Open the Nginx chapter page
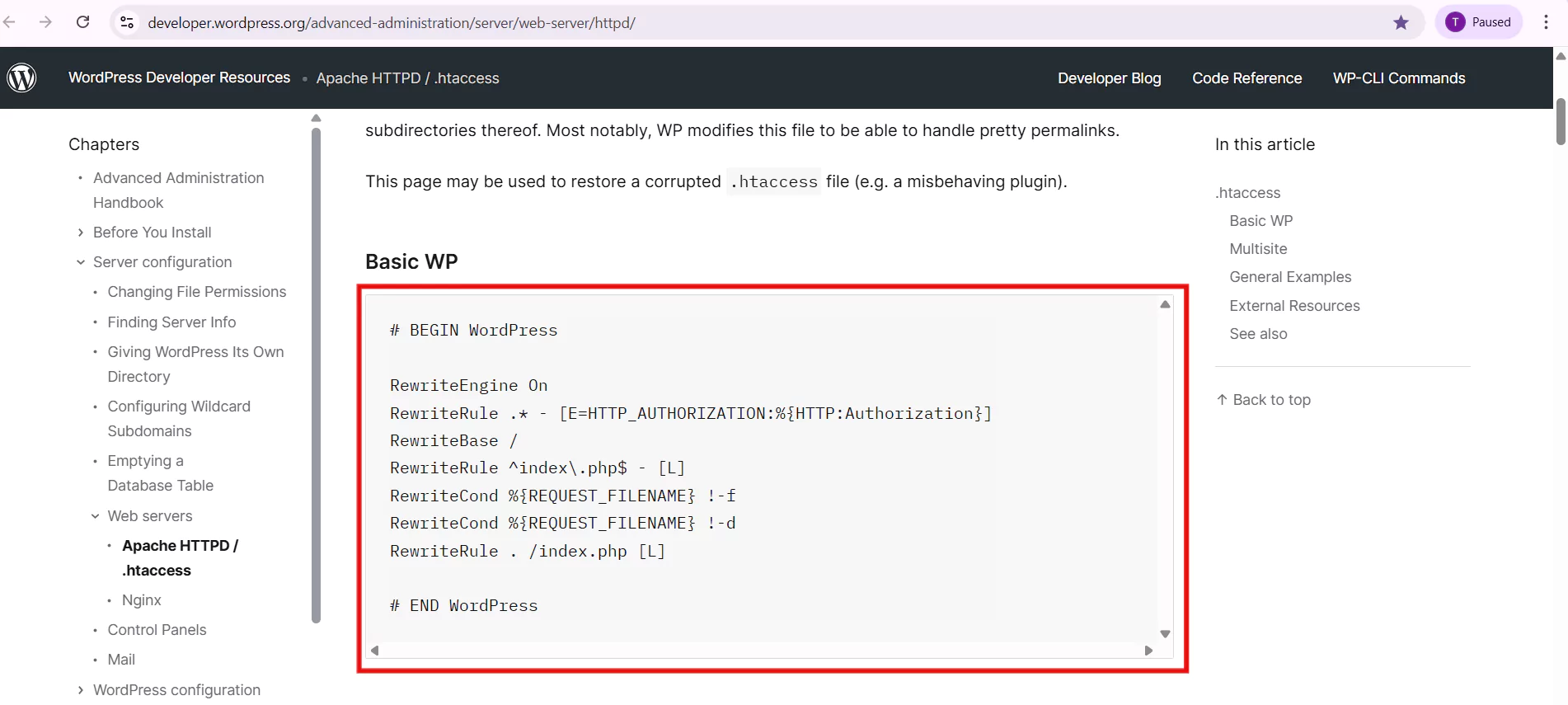This screenshot has width=1568, height=705. tap(141, 600)
